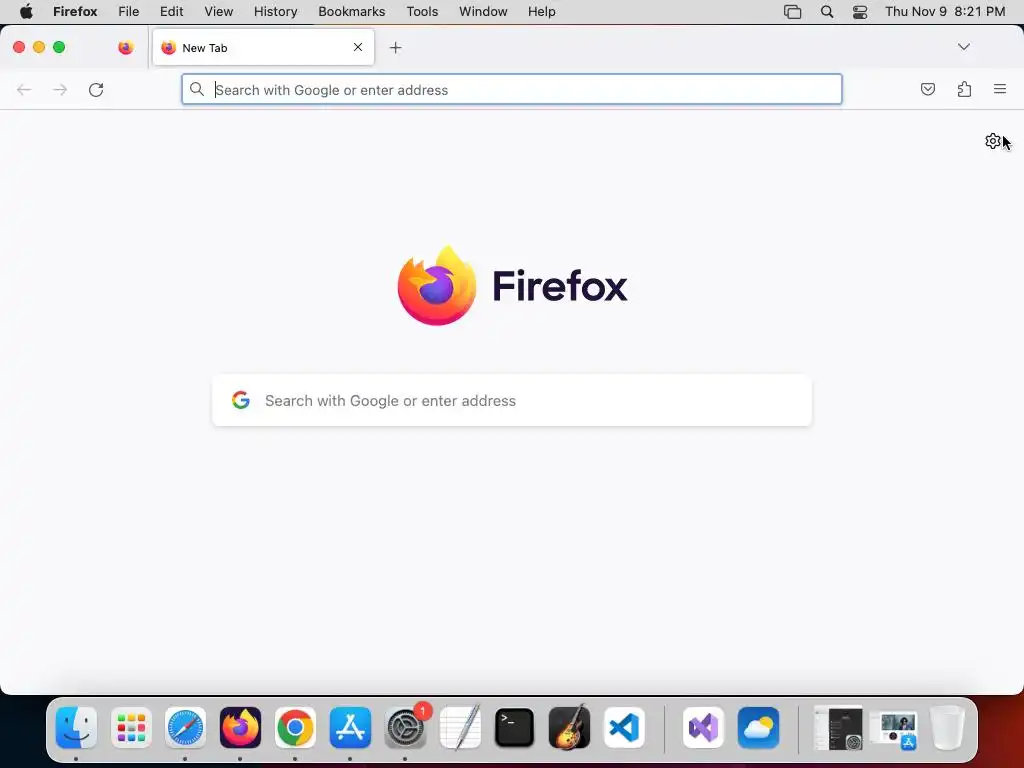
Task: Open App Store from the Dock
Action: click(350, 728)
